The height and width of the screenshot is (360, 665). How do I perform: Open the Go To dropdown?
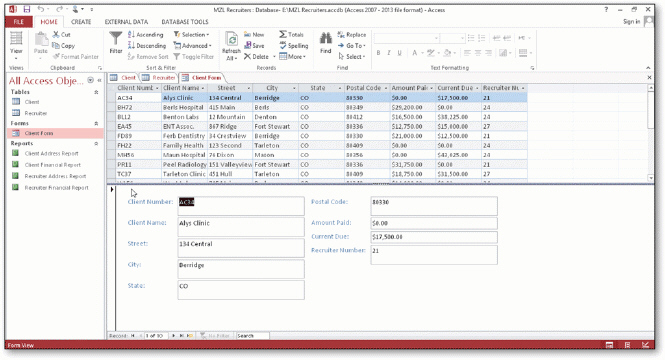point(352,45)
